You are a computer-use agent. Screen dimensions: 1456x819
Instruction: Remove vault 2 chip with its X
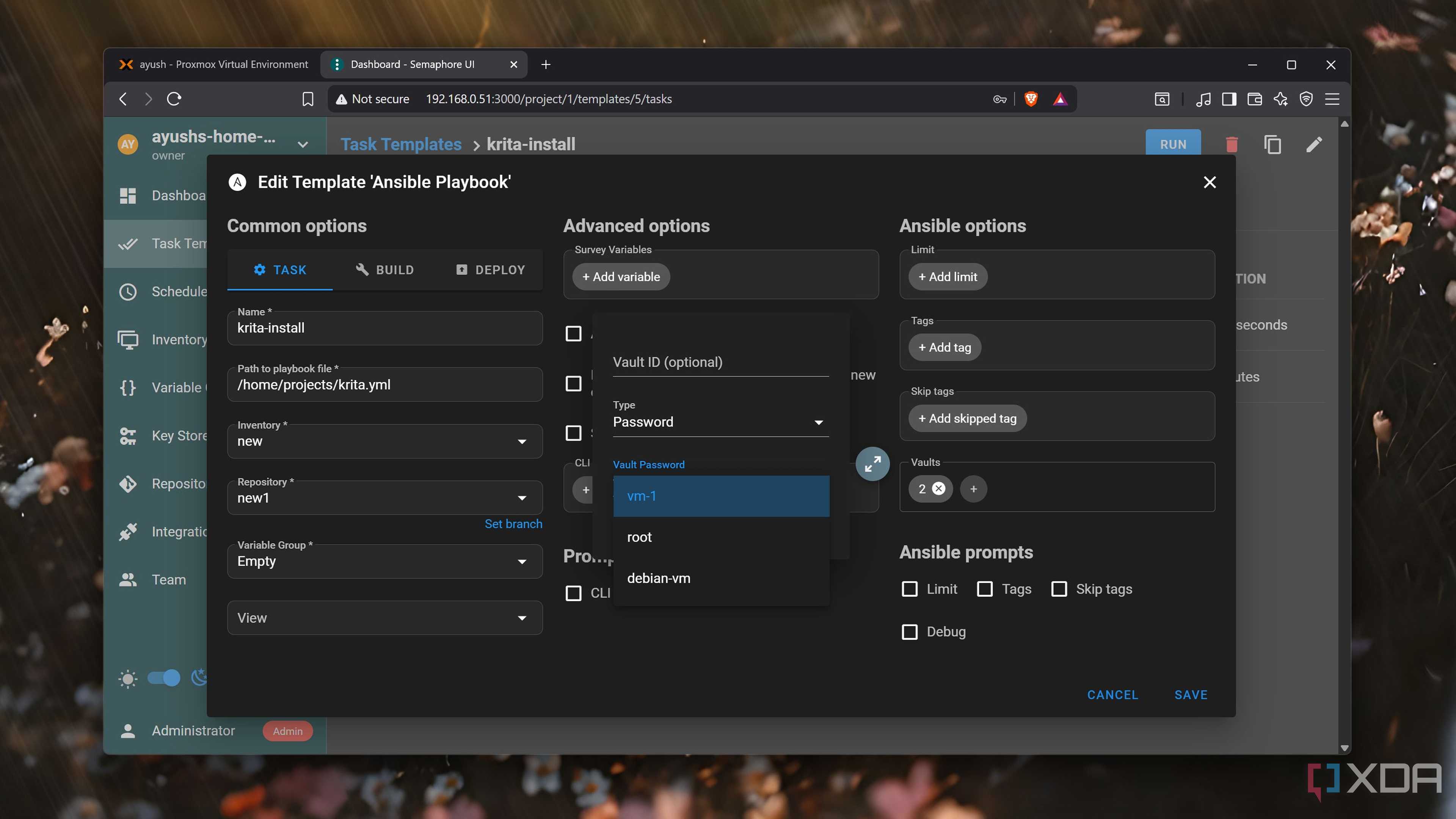(x=938, y=488)
